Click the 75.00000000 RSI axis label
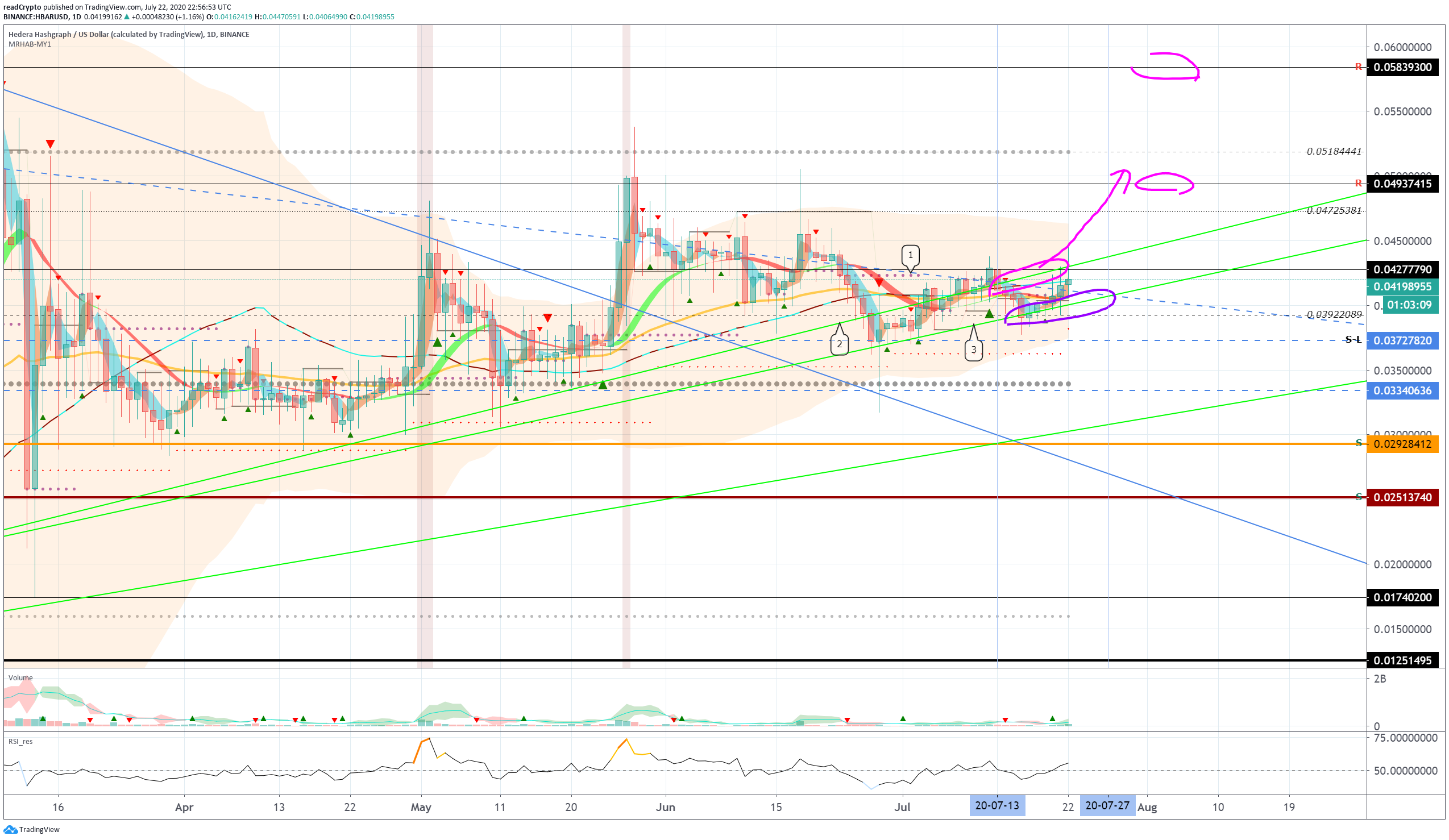1449x840 pixels. click(1405, 739)
